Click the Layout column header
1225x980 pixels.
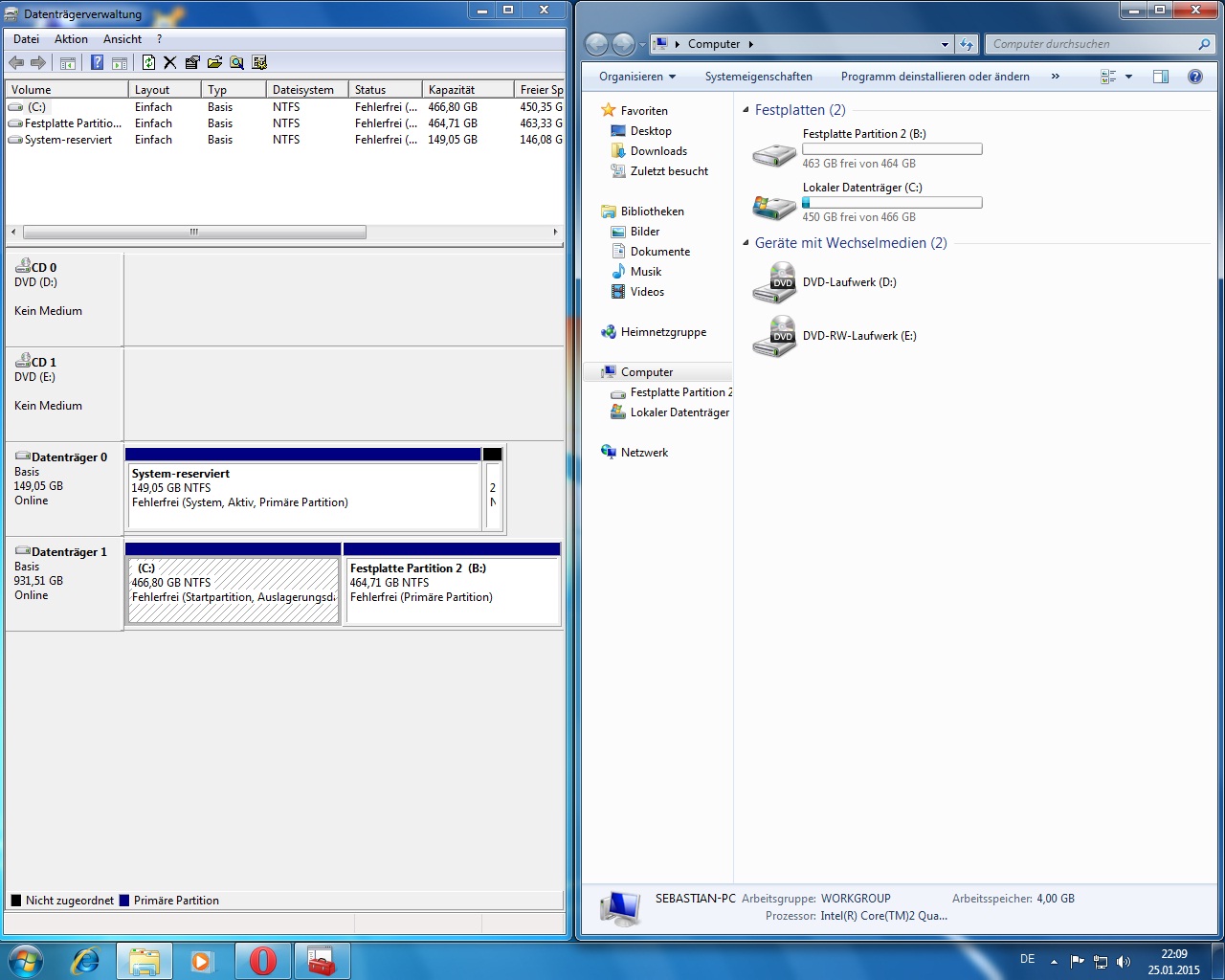165,90
